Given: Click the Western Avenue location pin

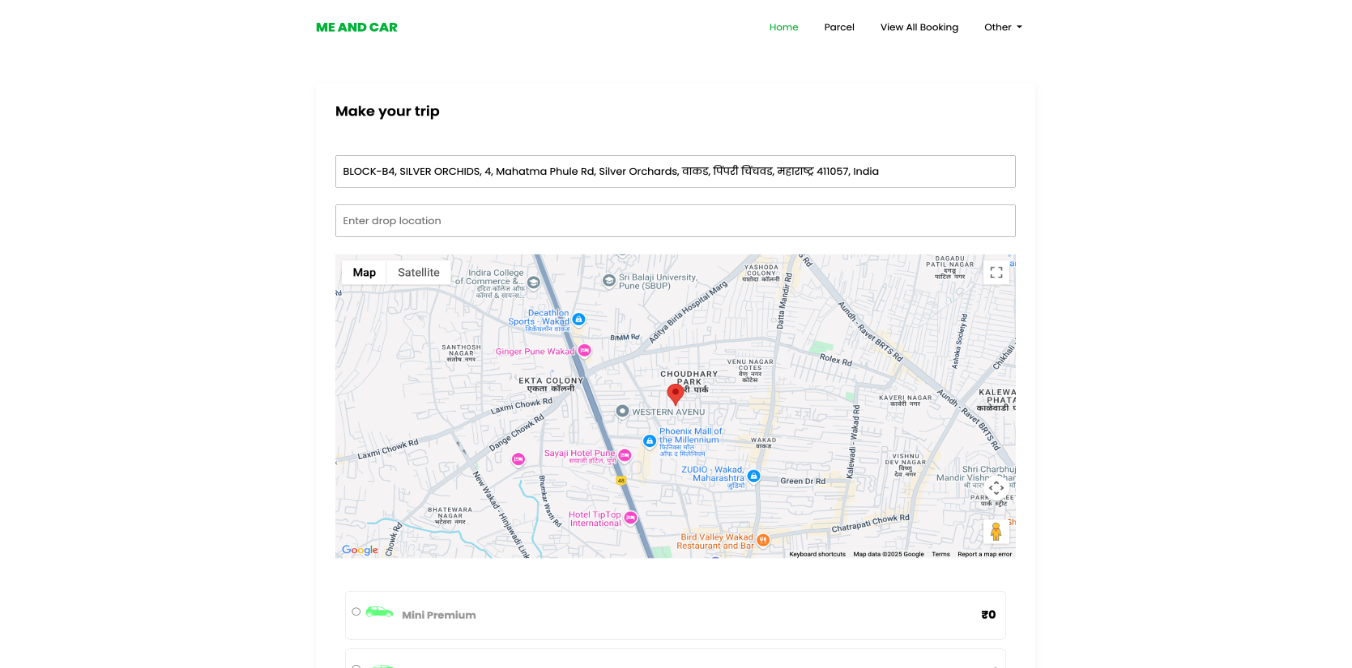Looking at the screenshot, I should [622, 411].
